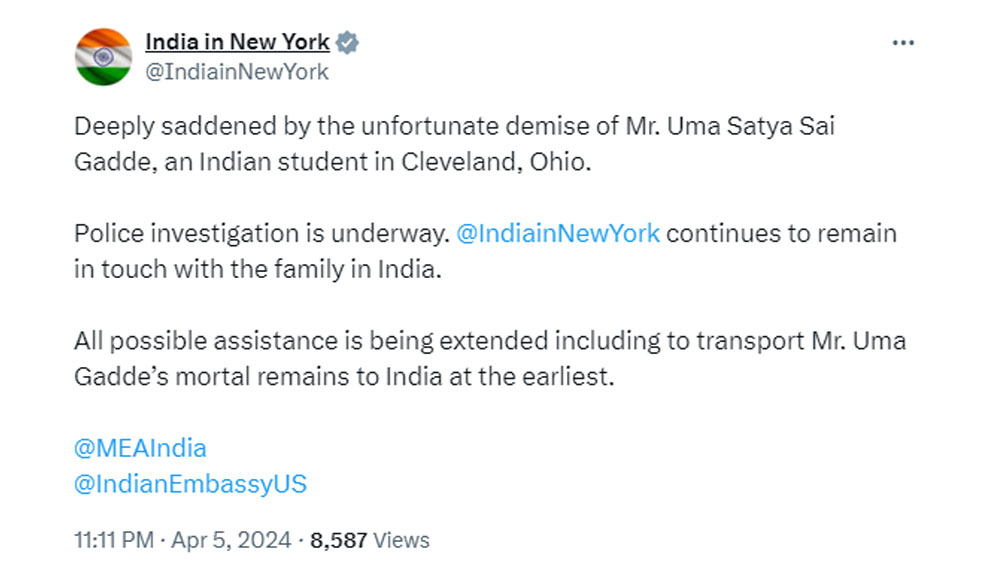Click the 'Police investigation is underway' sentence
This screenshot has height=563, width=1000.
pyautogui.click(x=260, y=233)
